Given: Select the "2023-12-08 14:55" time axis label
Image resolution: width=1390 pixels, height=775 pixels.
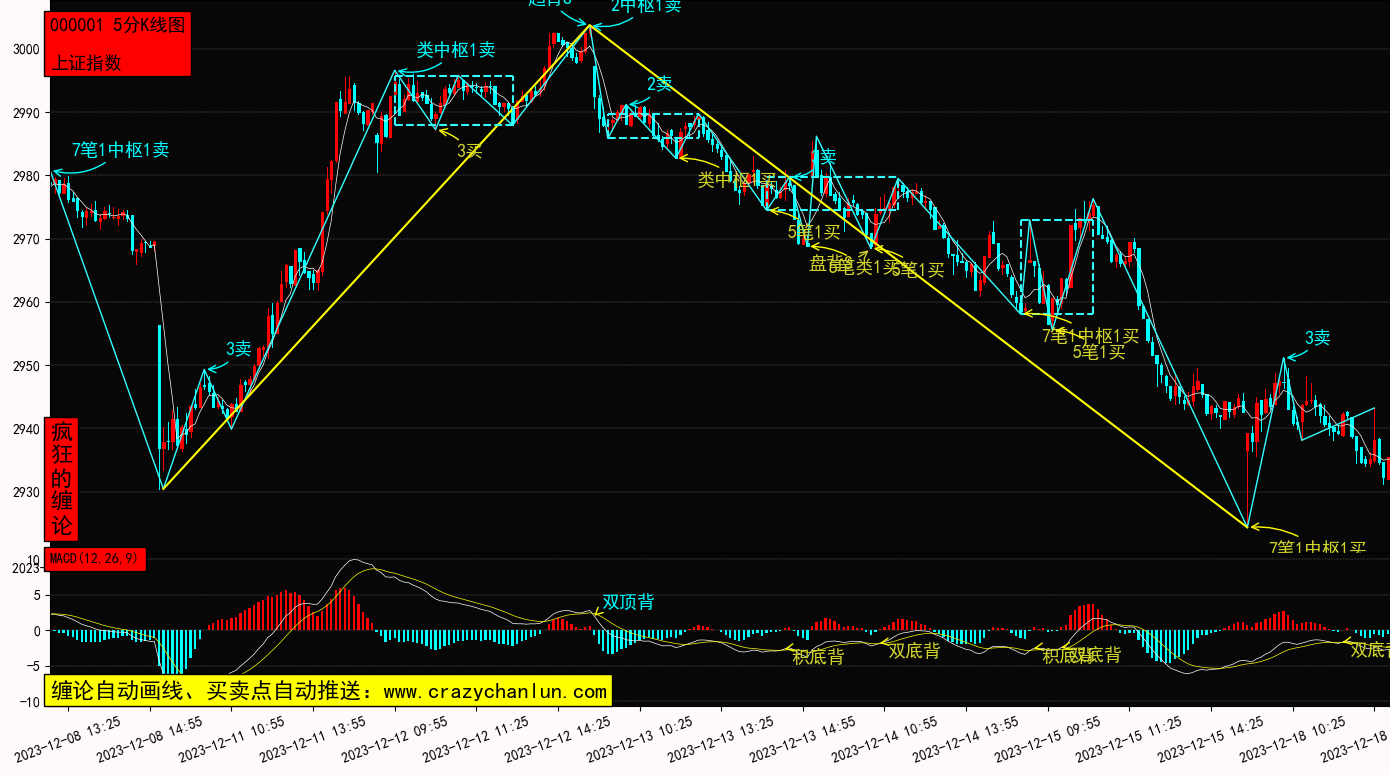Looking at the screenshot, I should [150, 739].
